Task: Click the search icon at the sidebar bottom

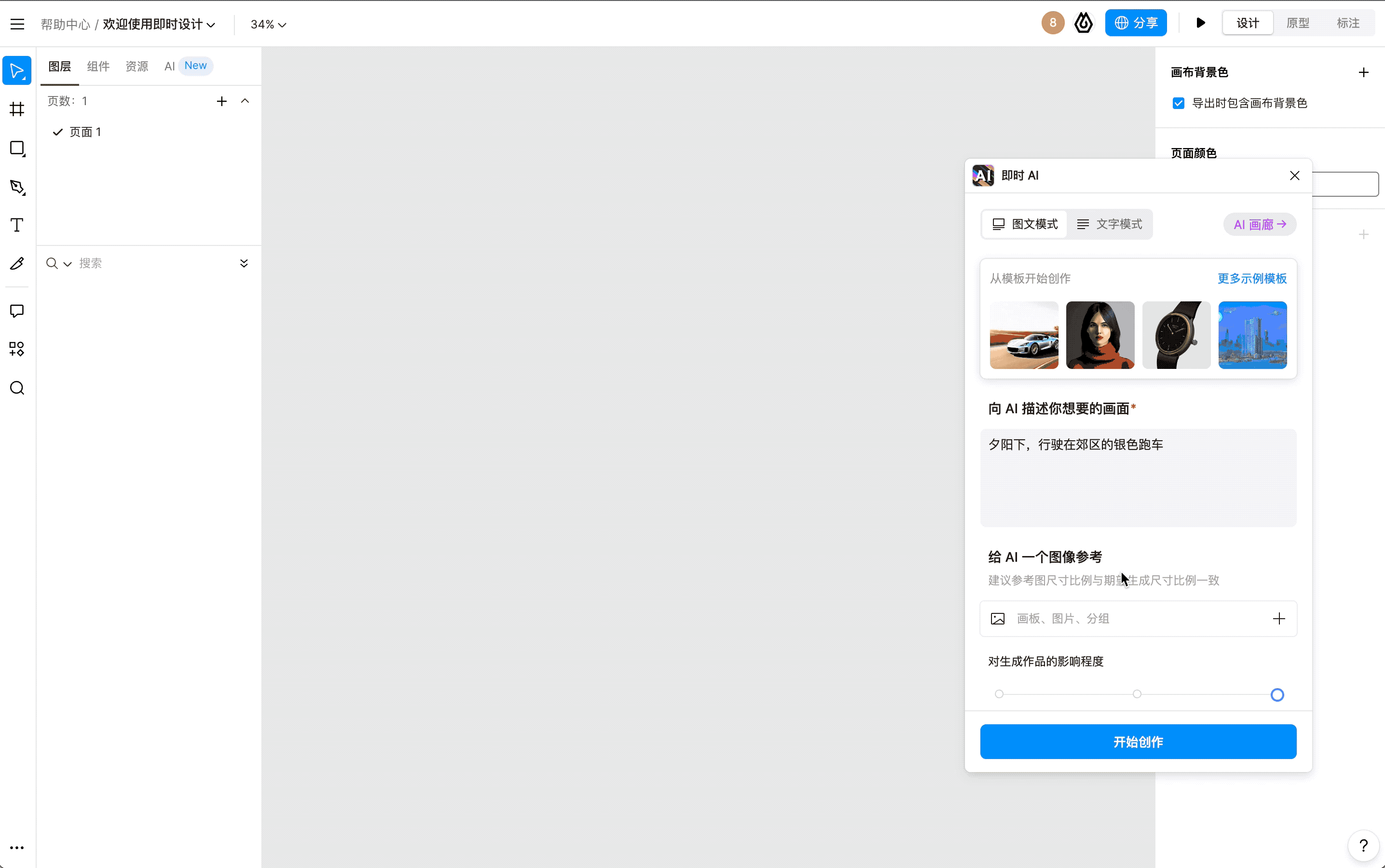Action: (x=17, y=388)
